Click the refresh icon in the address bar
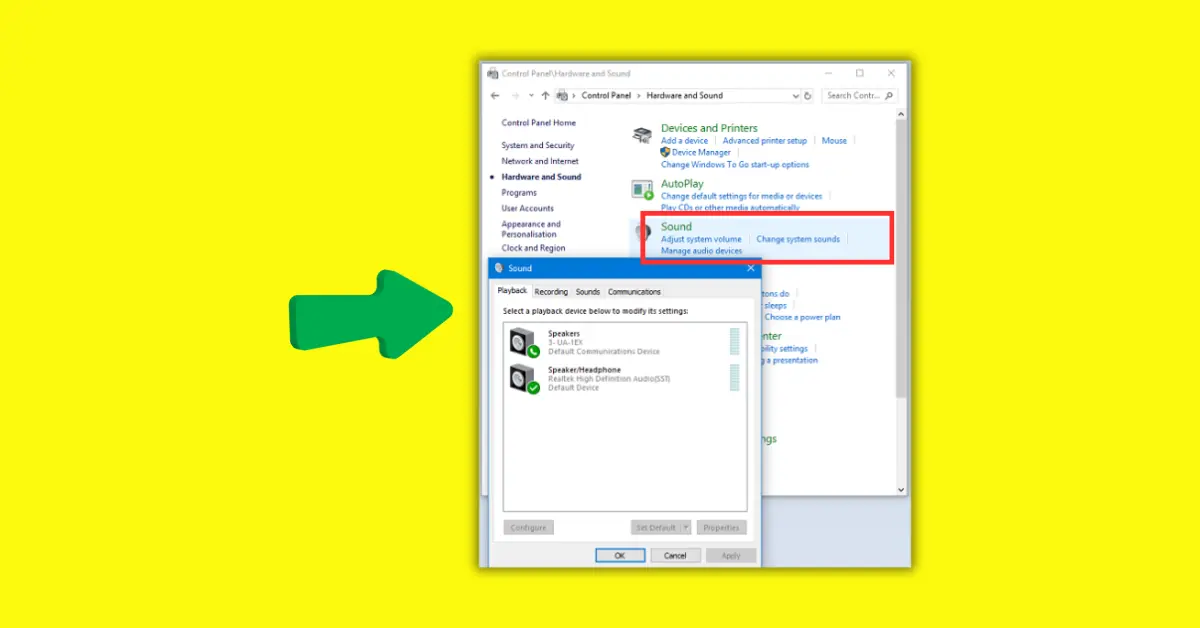 (809, 95)
